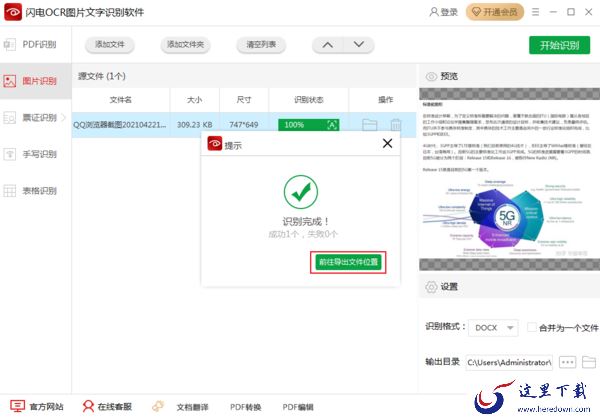
Task: Click the 源文件 (1个) label
Action: pyautogui.click(x=102, y=76)
